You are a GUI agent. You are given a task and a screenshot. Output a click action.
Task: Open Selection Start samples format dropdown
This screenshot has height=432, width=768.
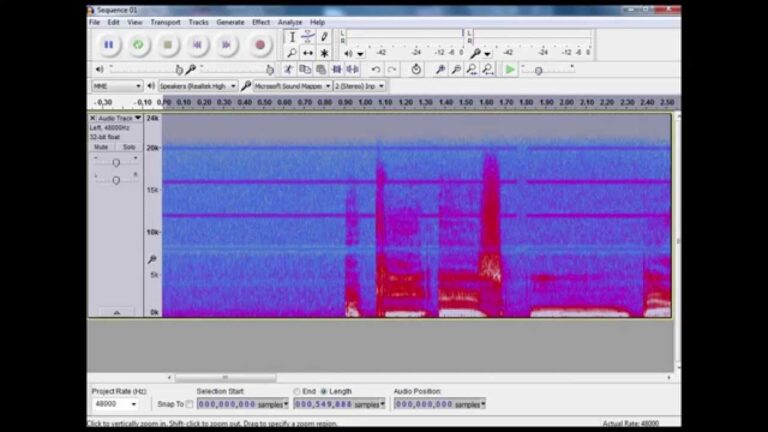(x=286, y=405)
